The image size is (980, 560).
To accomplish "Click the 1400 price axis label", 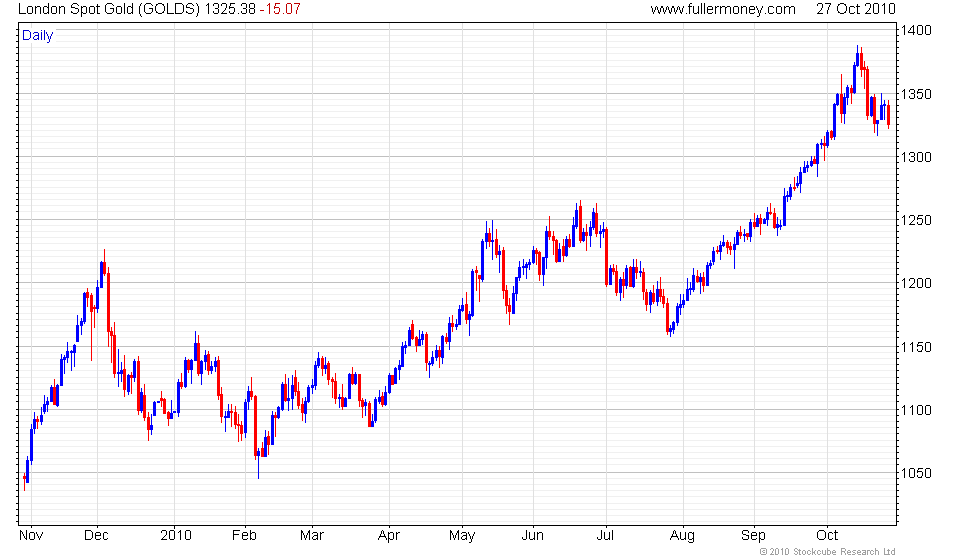I will (916, 30).
